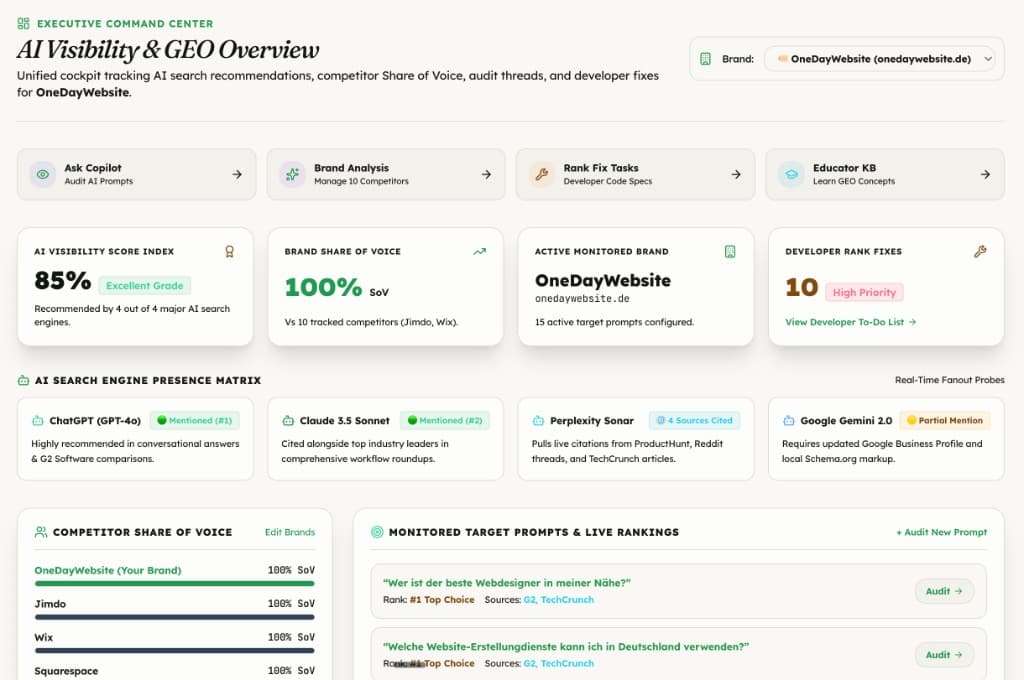The width and height of the screenshot is (1024, 680).
Task: Click the trending arrow icon on Brand Share of Voice
Action: tap(480, 251)
